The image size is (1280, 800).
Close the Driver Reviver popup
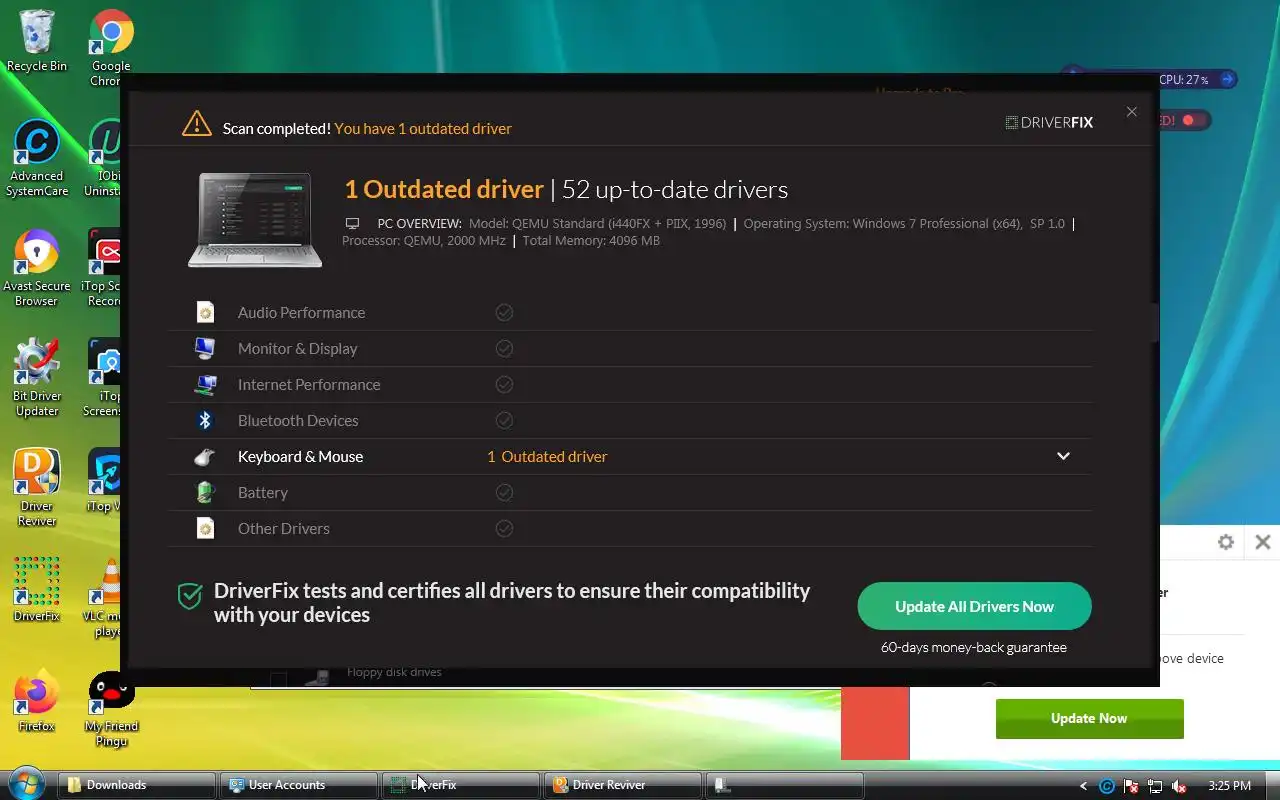1263,542
